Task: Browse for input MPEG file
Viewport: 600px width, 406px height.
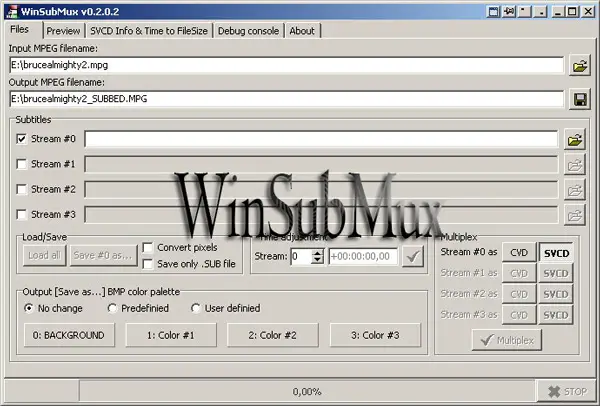Action: click(x=580, y=66)
